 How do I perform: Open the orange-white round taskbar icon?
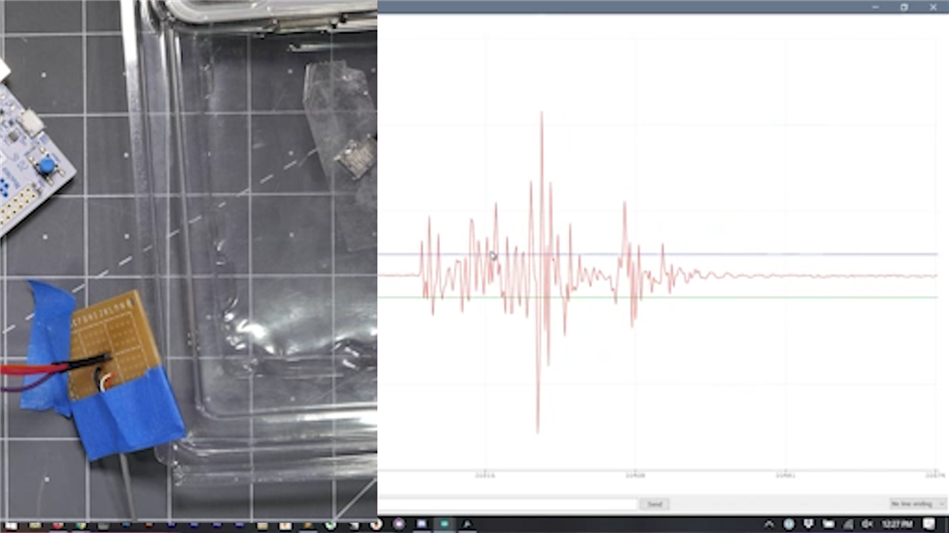(x=376, y=525)
